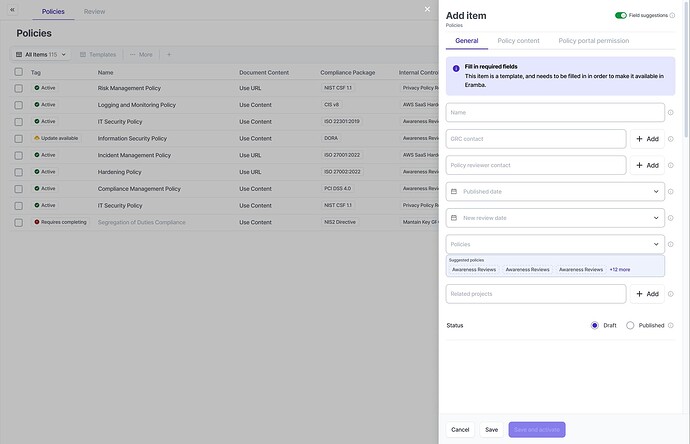Open the Policy portal permission tab
690x444 pixels.
[x=593, y=40]
